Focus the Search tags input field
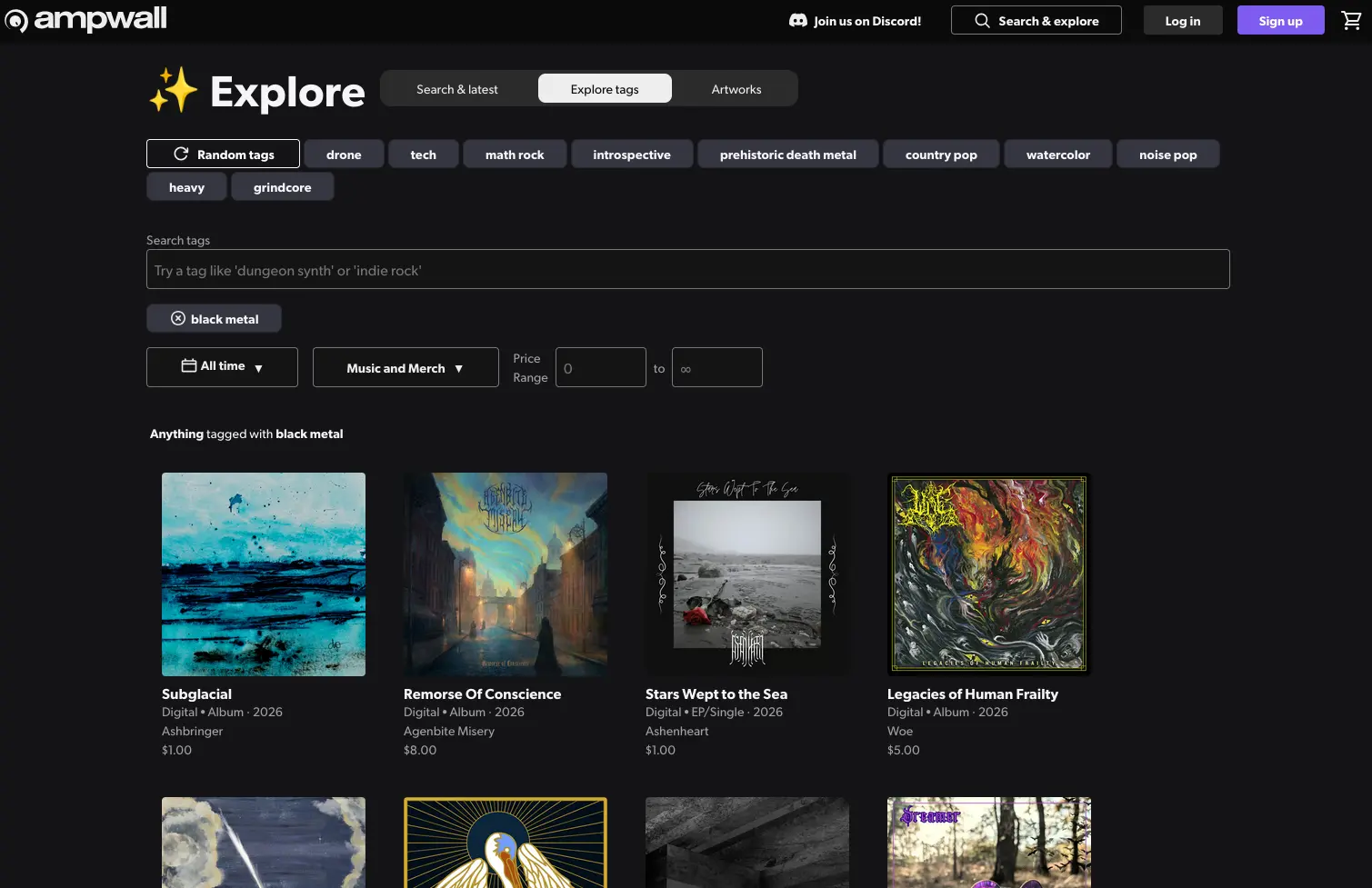This screenshot has height=888, width=1372. pyautogui.click(x=687, y=270)
